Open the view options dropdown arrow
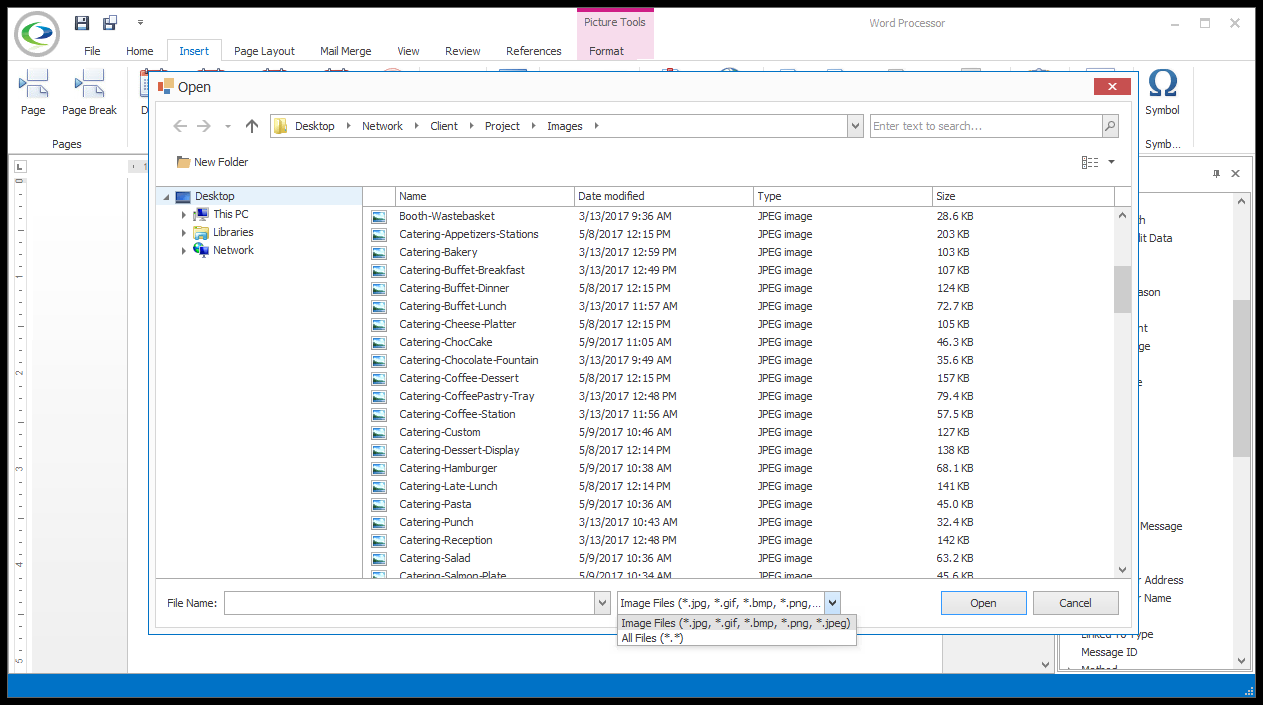 pyautogui.click(x=1111, y=162)
